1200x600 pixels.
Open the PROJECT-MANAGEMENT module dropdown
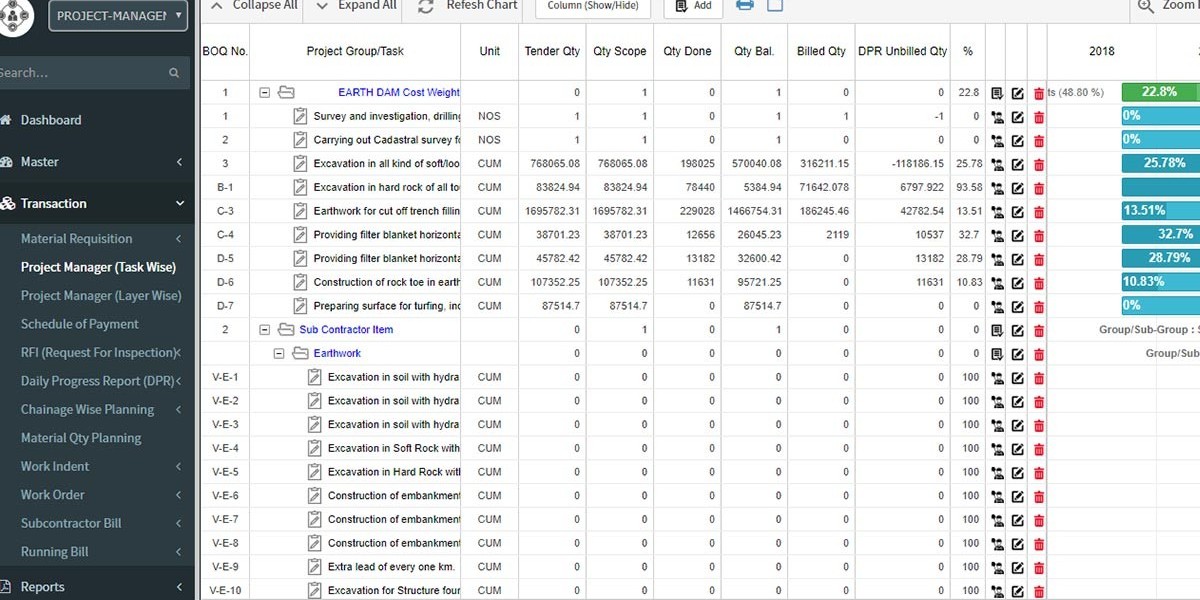point(118,16)
